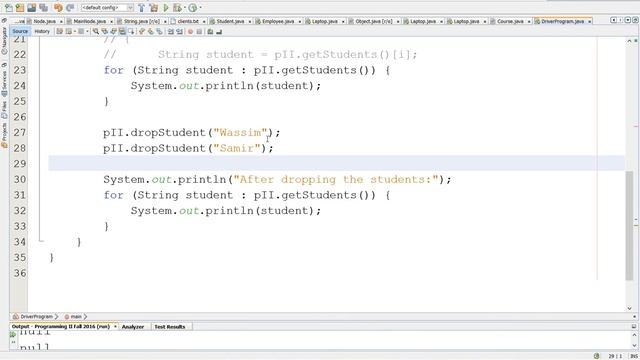
Task: Switch to the MainNode.java tab
Action: (x=89, y=21)
